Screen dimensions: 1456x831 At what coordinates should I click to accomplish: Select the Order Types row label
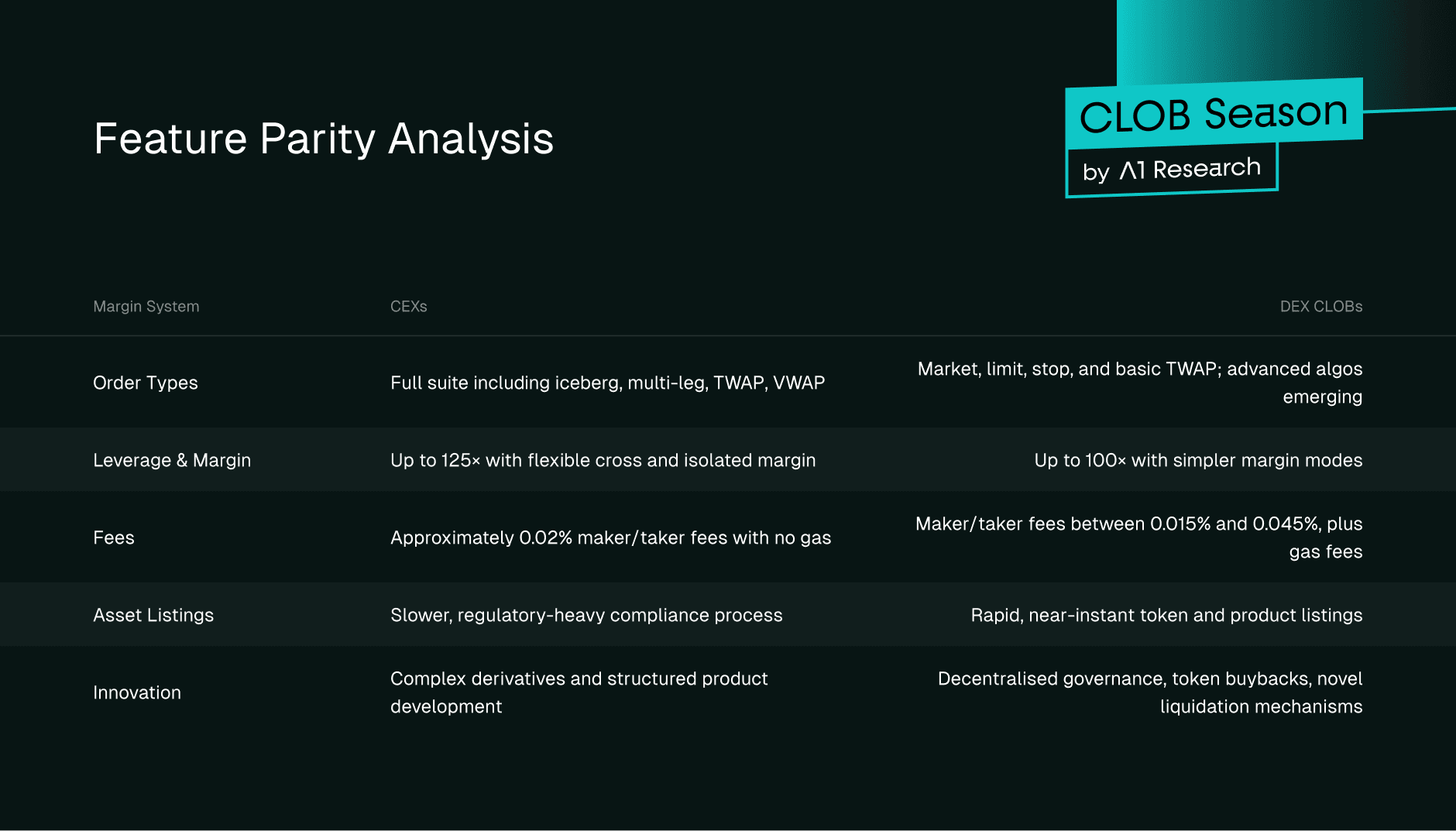point(146,383)
